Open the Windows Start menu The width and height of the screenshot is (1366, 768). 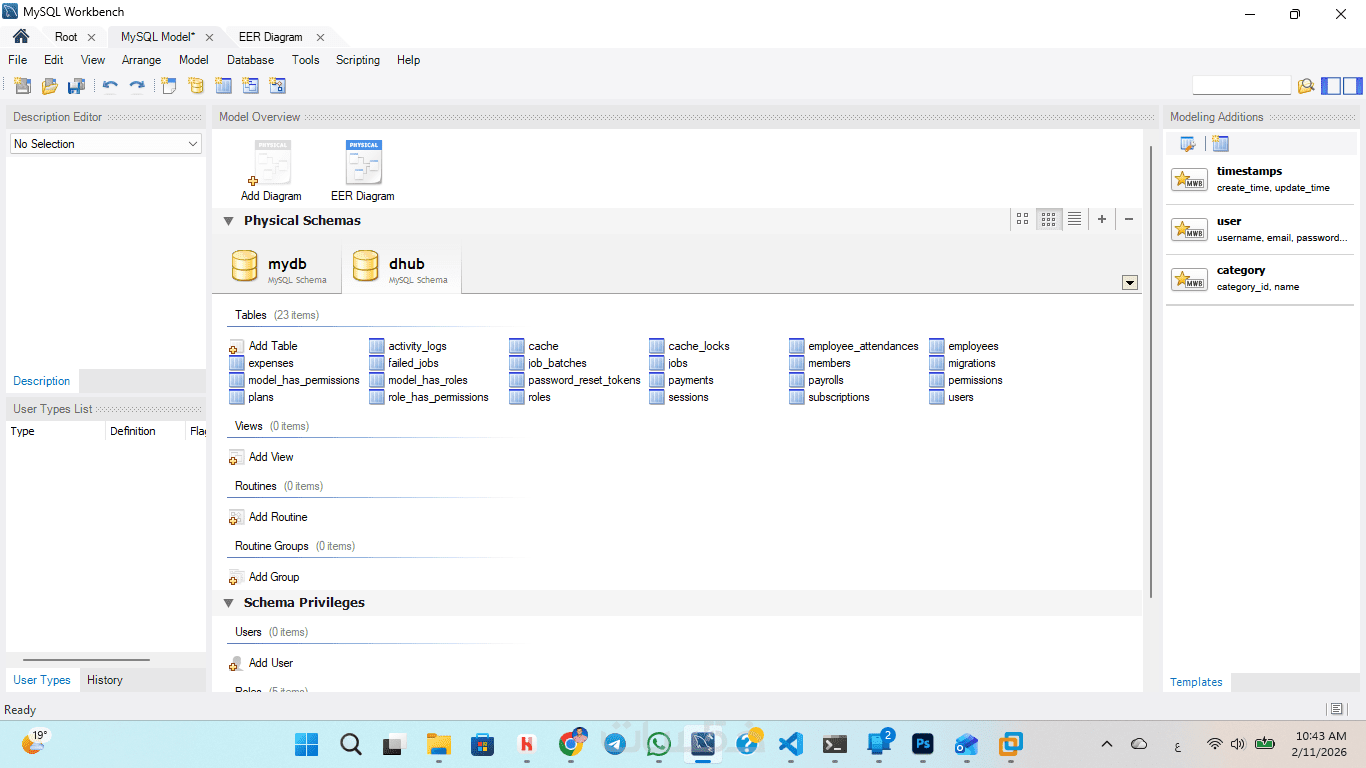307,744
